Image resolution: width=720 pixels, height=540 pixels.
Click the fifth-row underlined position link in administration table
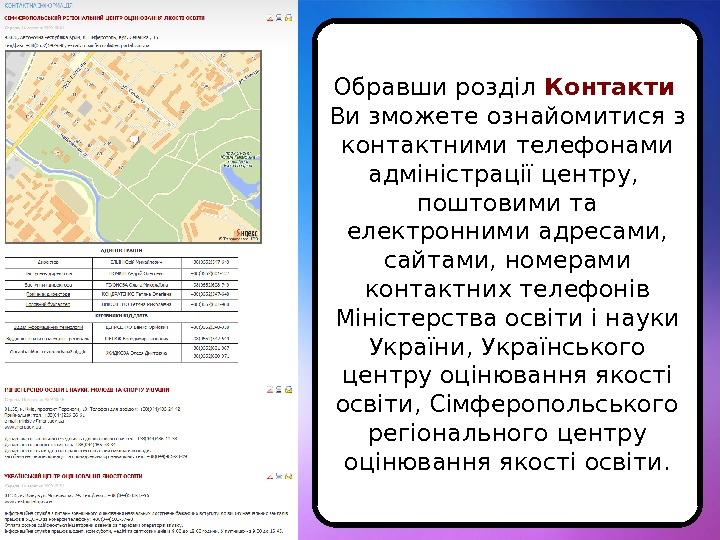48,304
